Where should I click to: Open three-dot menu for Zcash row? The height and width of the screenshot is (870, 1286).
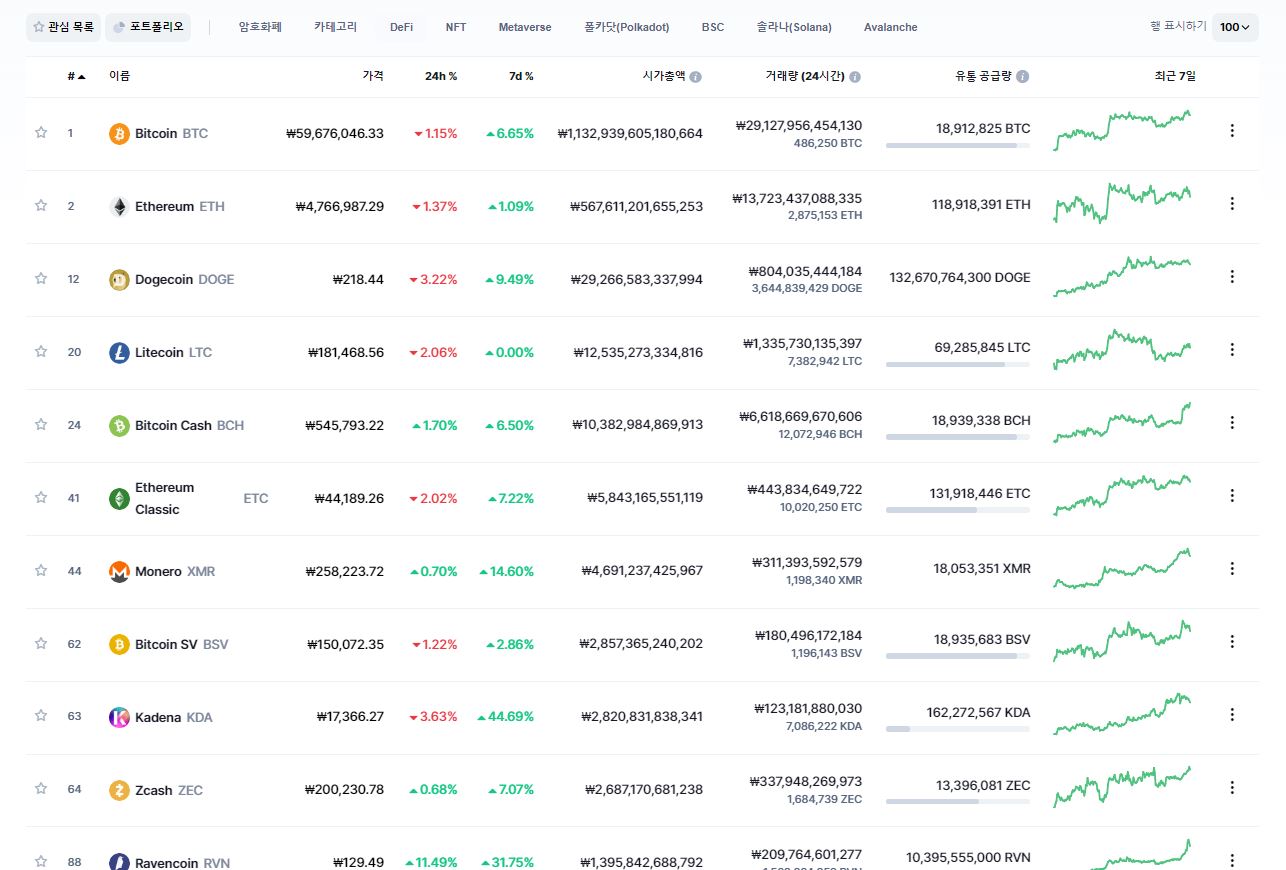[x=1232, y=787]
